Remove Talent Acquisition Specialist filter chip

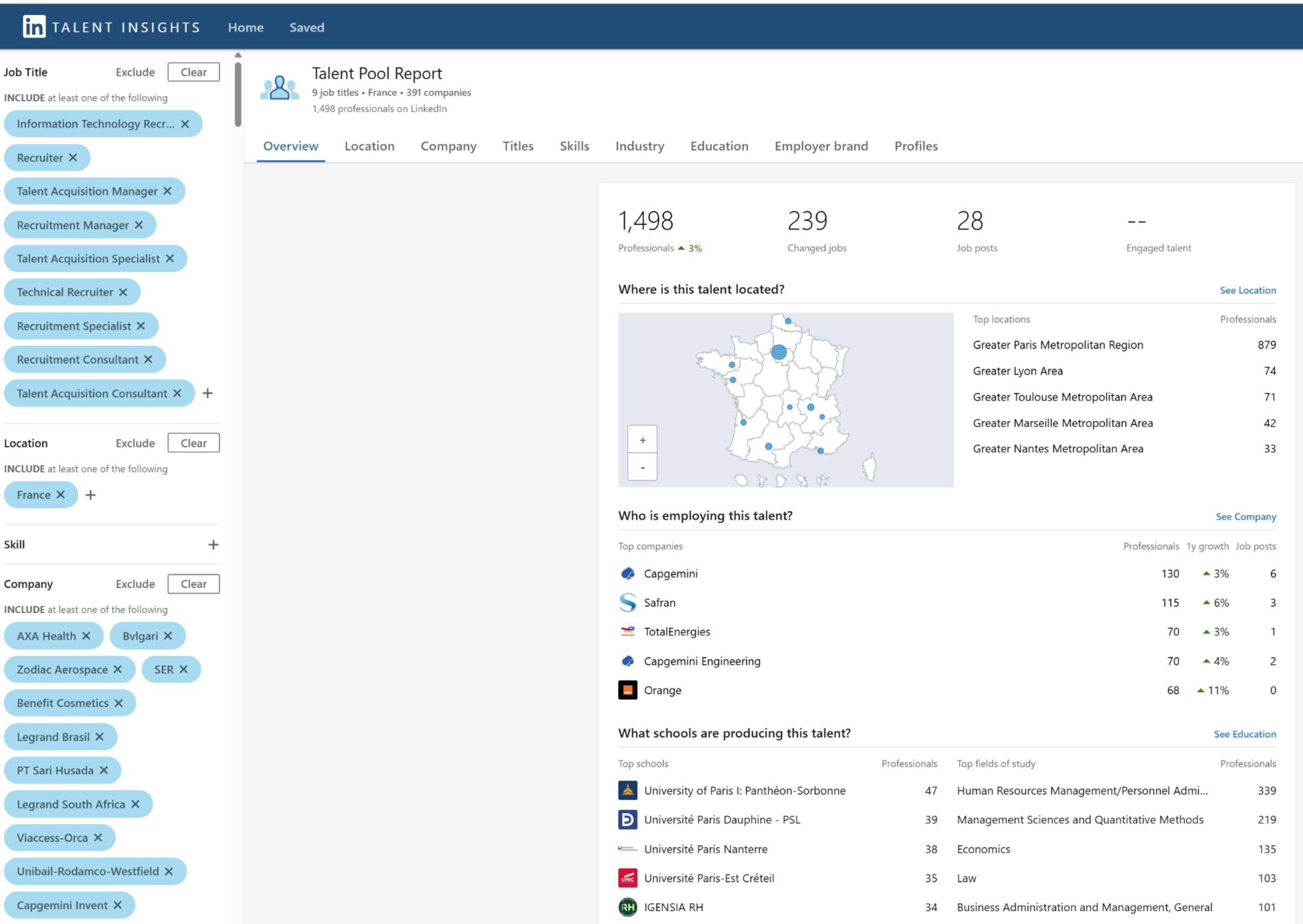pyautogui.click(x=170, y=258)
